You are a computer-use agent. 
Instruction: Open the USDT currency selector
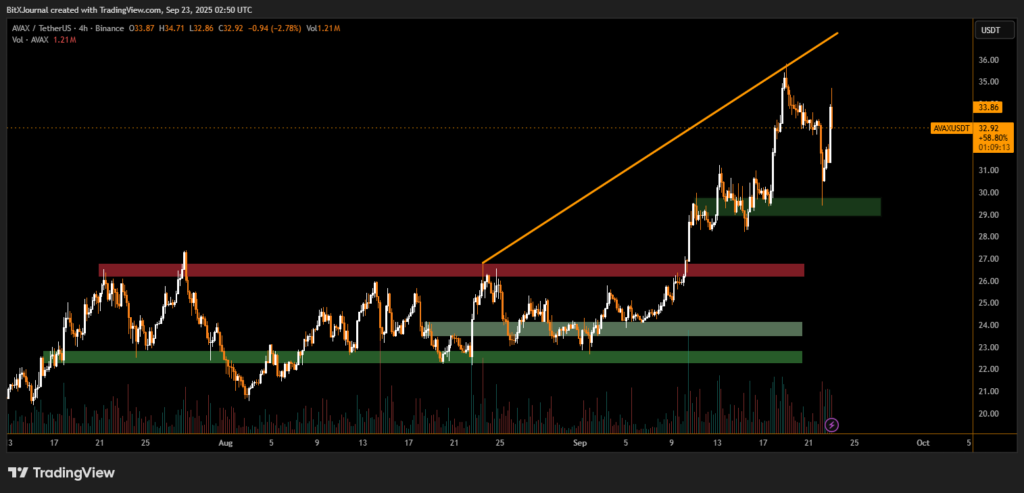[988, 31]
